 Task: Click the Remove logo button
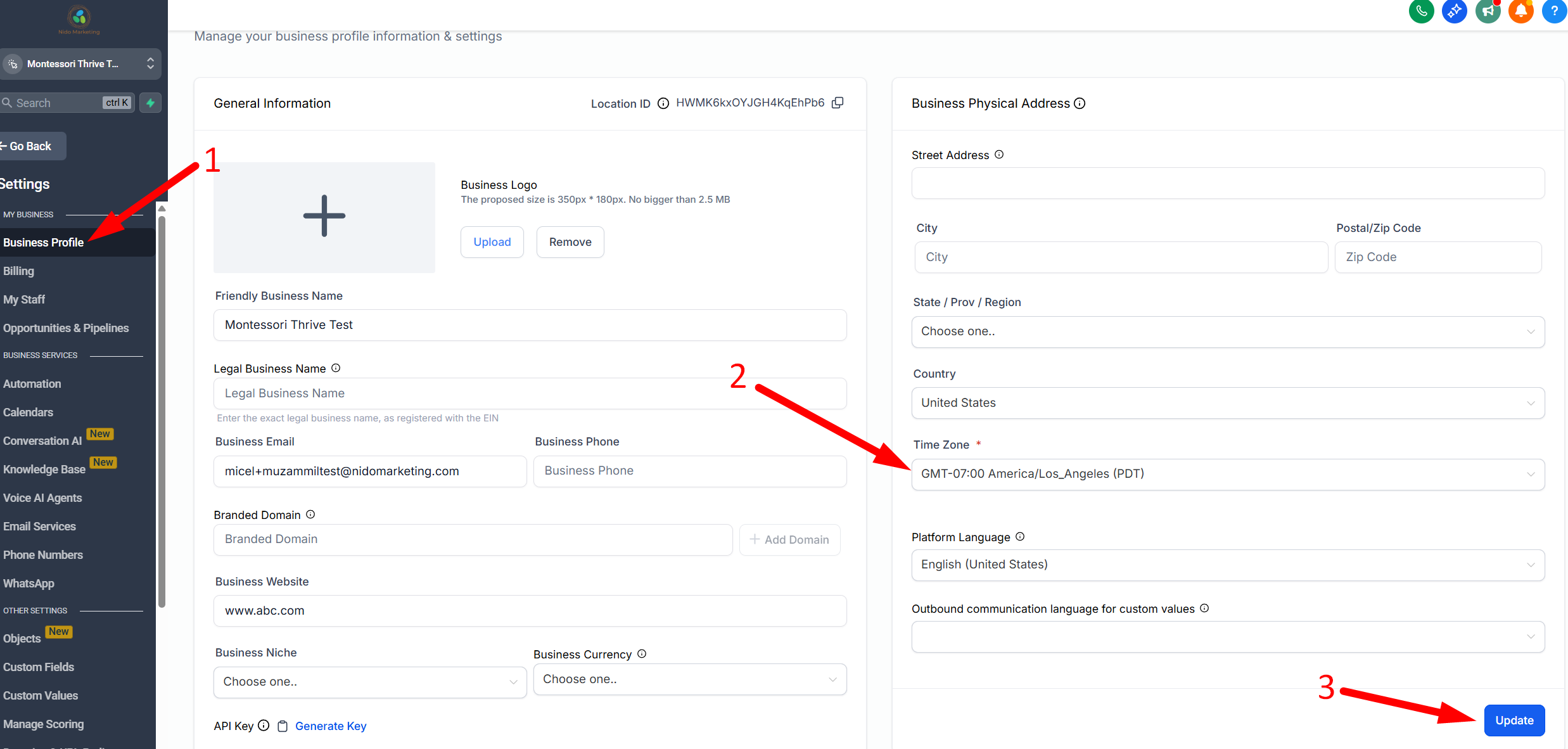point(570,242)
